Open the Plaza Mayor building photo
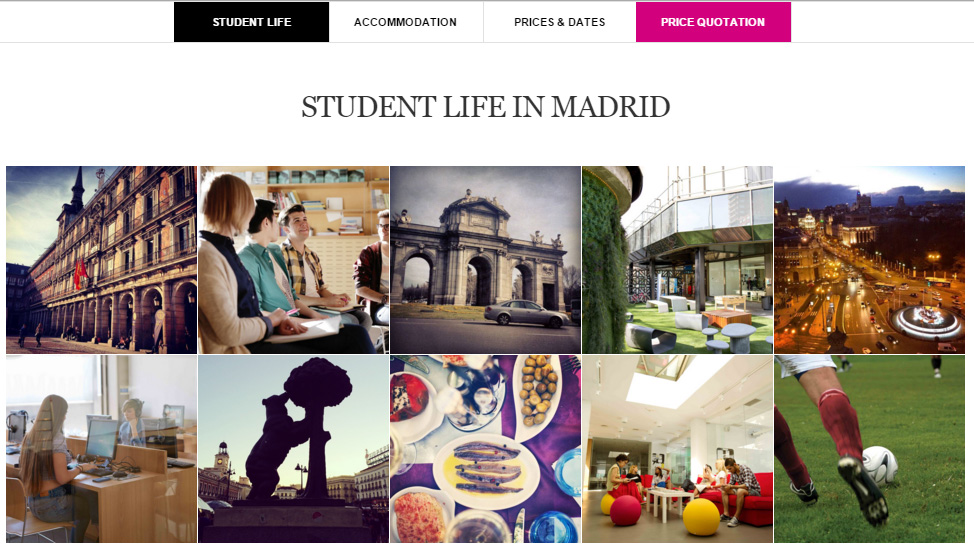The width and height of the screenshot is (974, 550). pyautogui.click(x=101, y=260)
